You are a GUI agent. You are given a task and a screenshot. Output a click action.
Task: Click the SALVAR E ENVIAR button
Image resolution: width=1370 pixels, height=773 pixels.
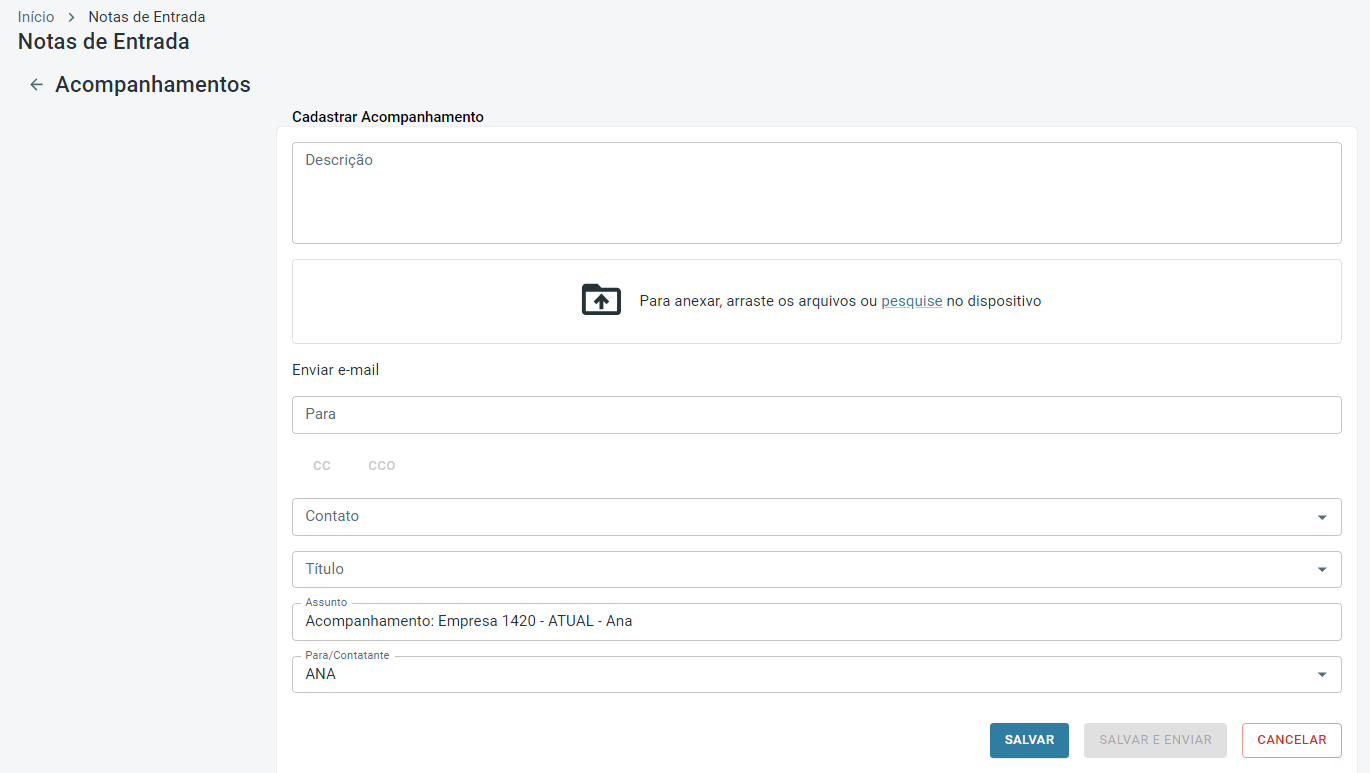(x=1155, y=740)
